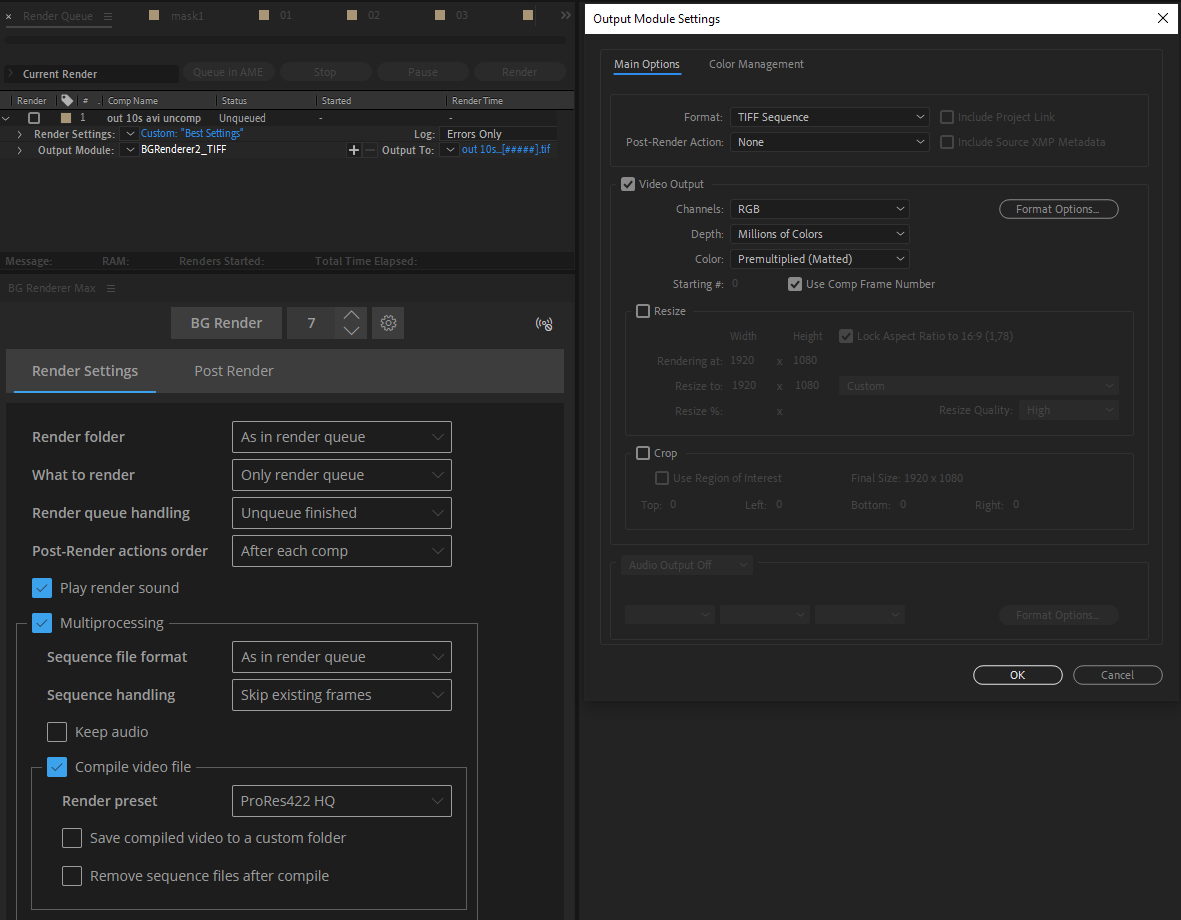Open Sequence file format dropdown
This screenshot has width=1181, height=920.
(x=342, y=657)
